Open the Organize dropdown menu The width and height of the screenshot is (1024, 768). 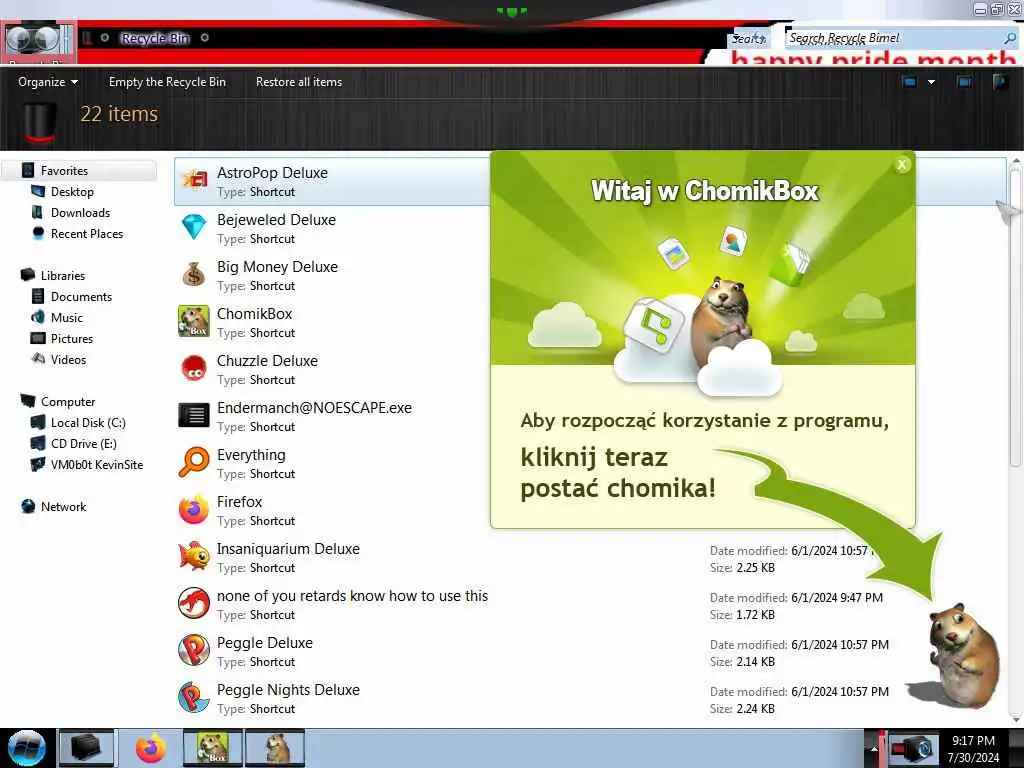48,82
